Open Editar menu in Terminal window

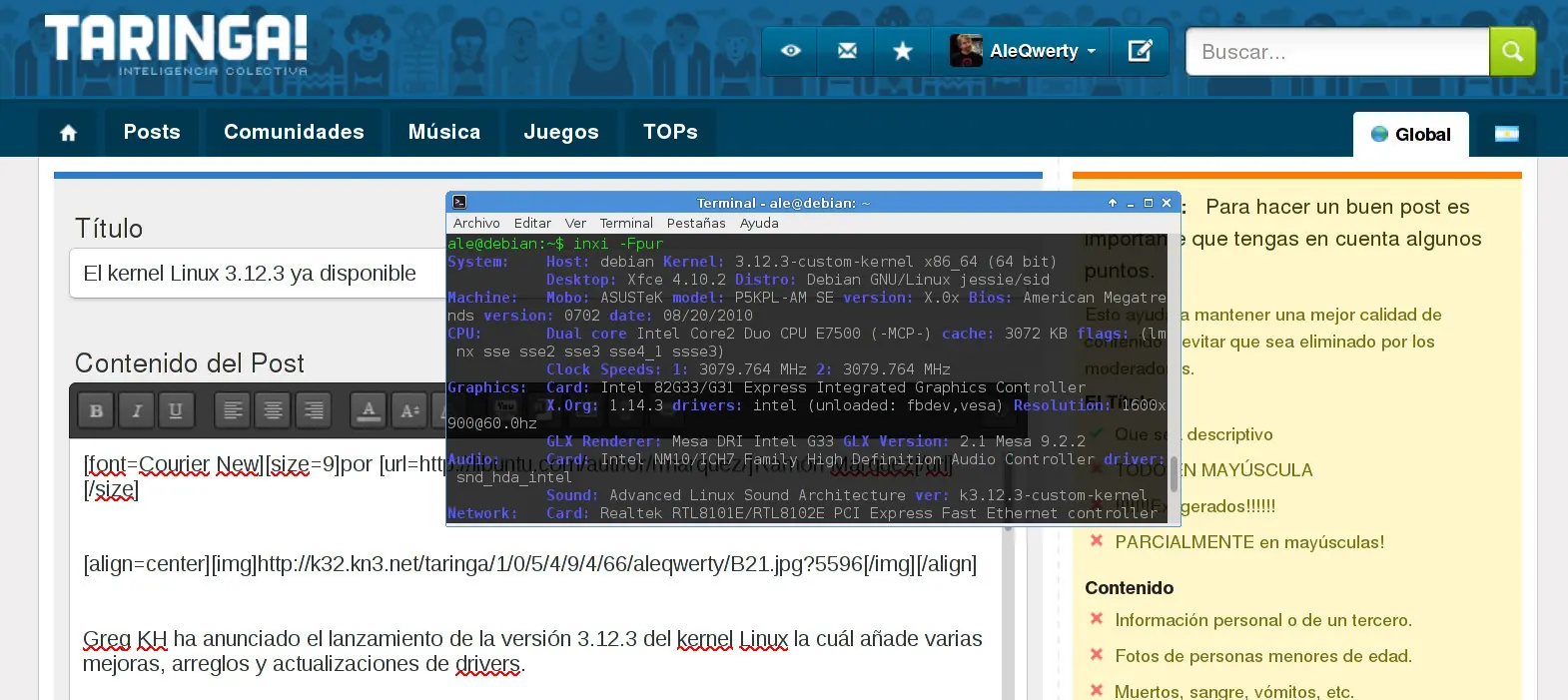[532, 223]
